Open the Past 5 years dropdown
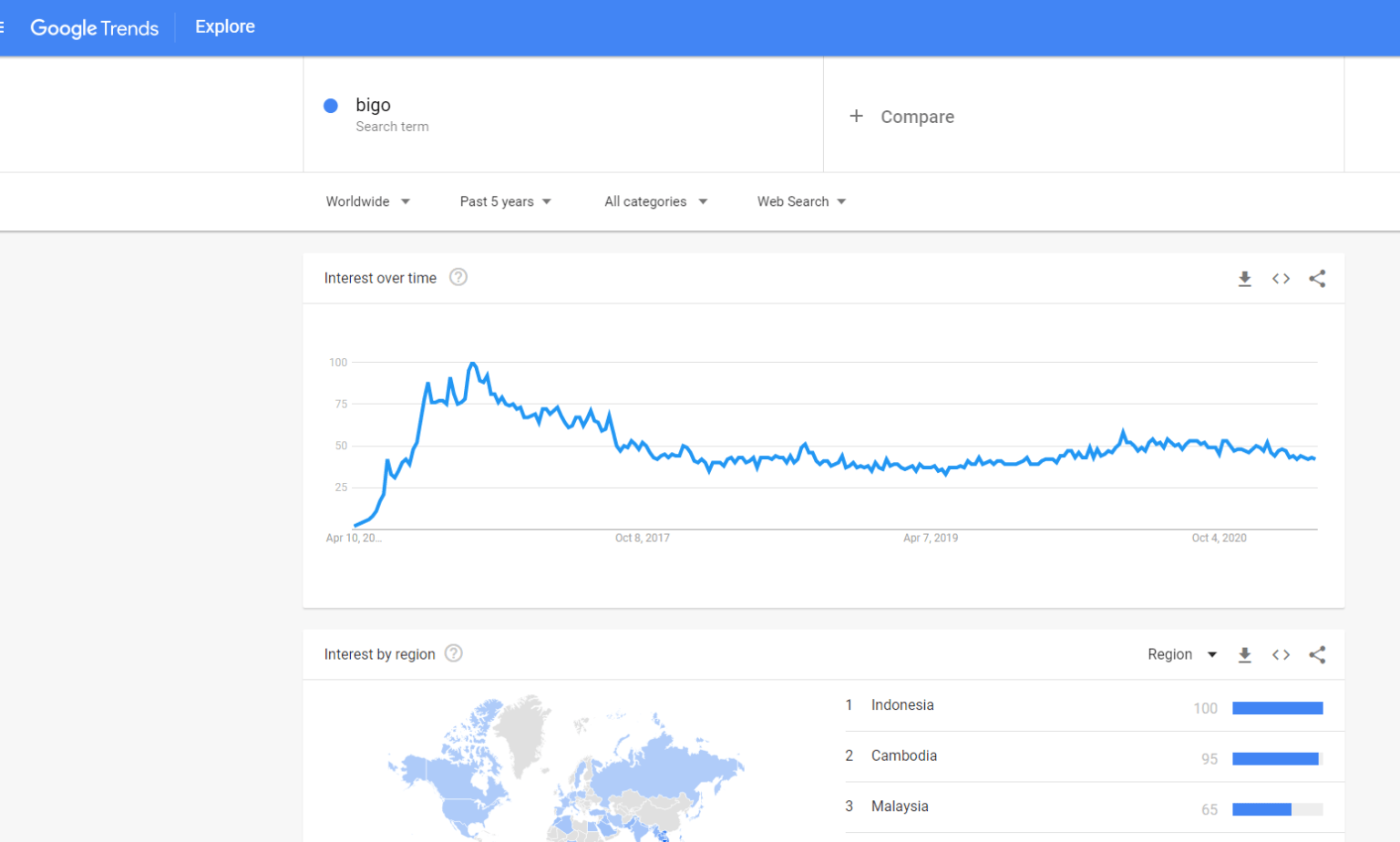Image resolution: width=1400 pixels, height=842 pixels. point(505,201)
